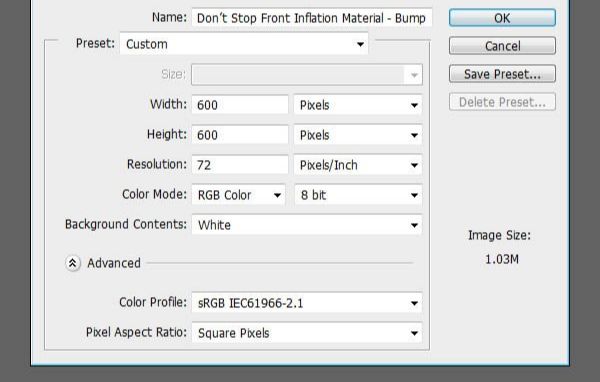
Task: Open the Width units Pixels dropdown
Action: pos(358,105)
